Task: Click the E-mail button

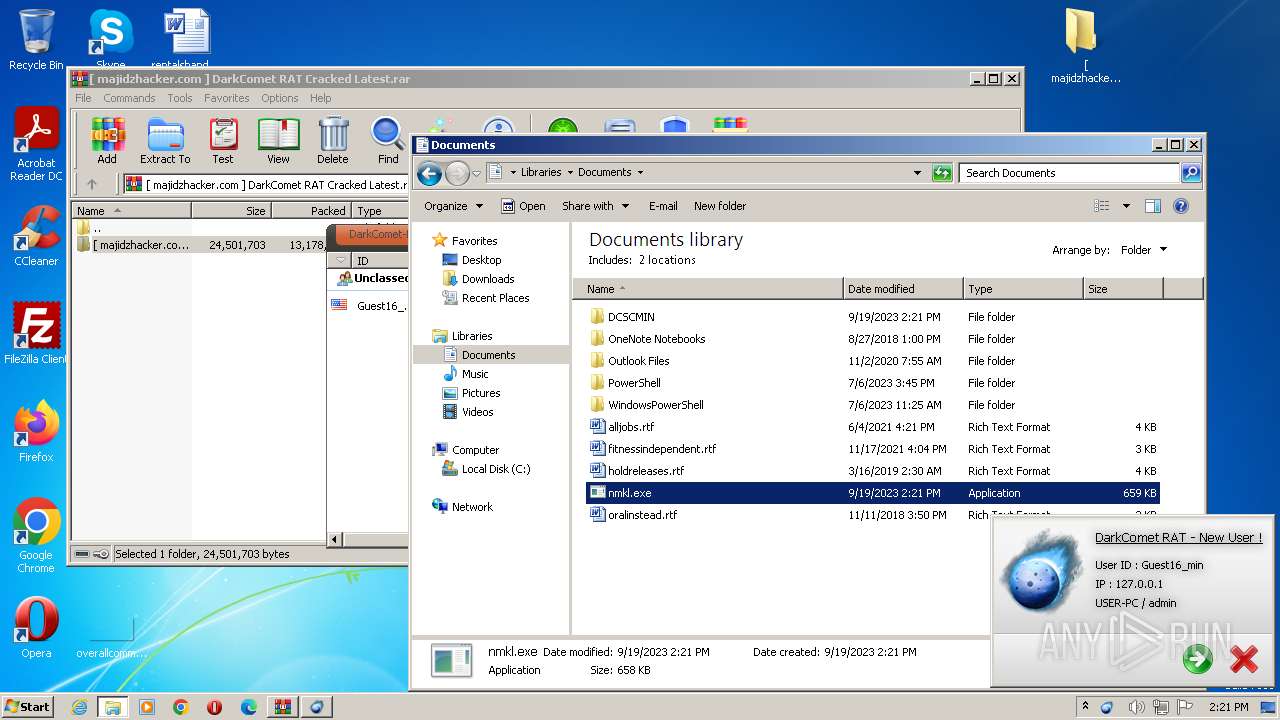Action: click(x=663, y=206)
